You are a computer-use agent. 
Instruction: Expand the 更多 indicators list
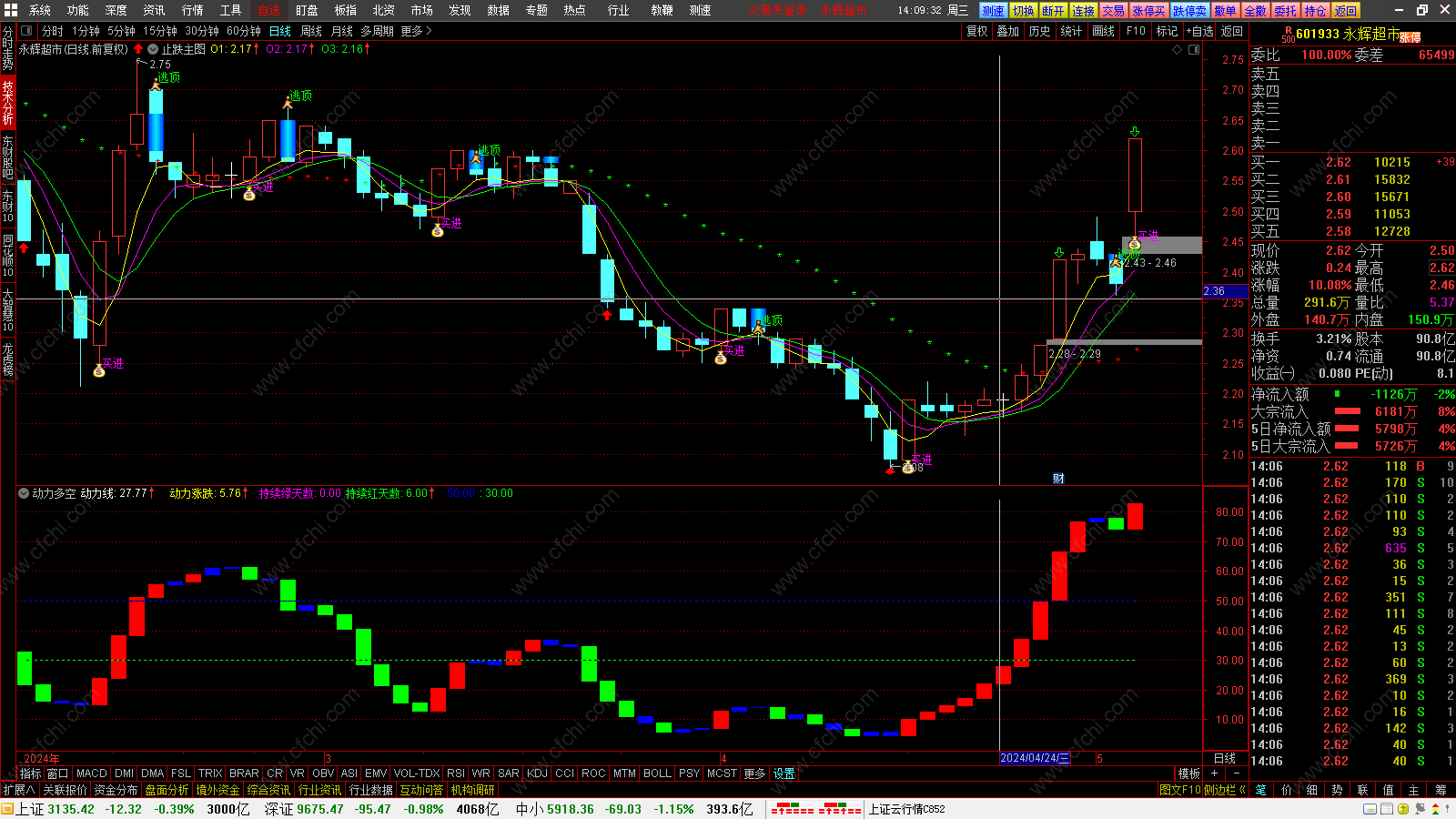tap(755, 773)
